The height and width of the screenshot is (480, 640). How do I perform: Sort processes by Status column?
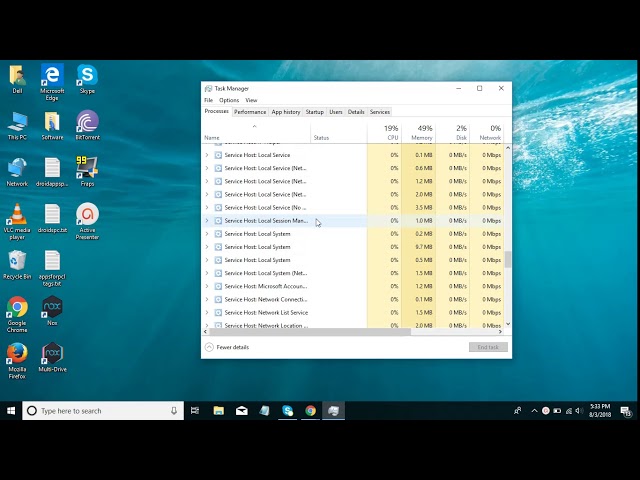[x=339, y=133]
